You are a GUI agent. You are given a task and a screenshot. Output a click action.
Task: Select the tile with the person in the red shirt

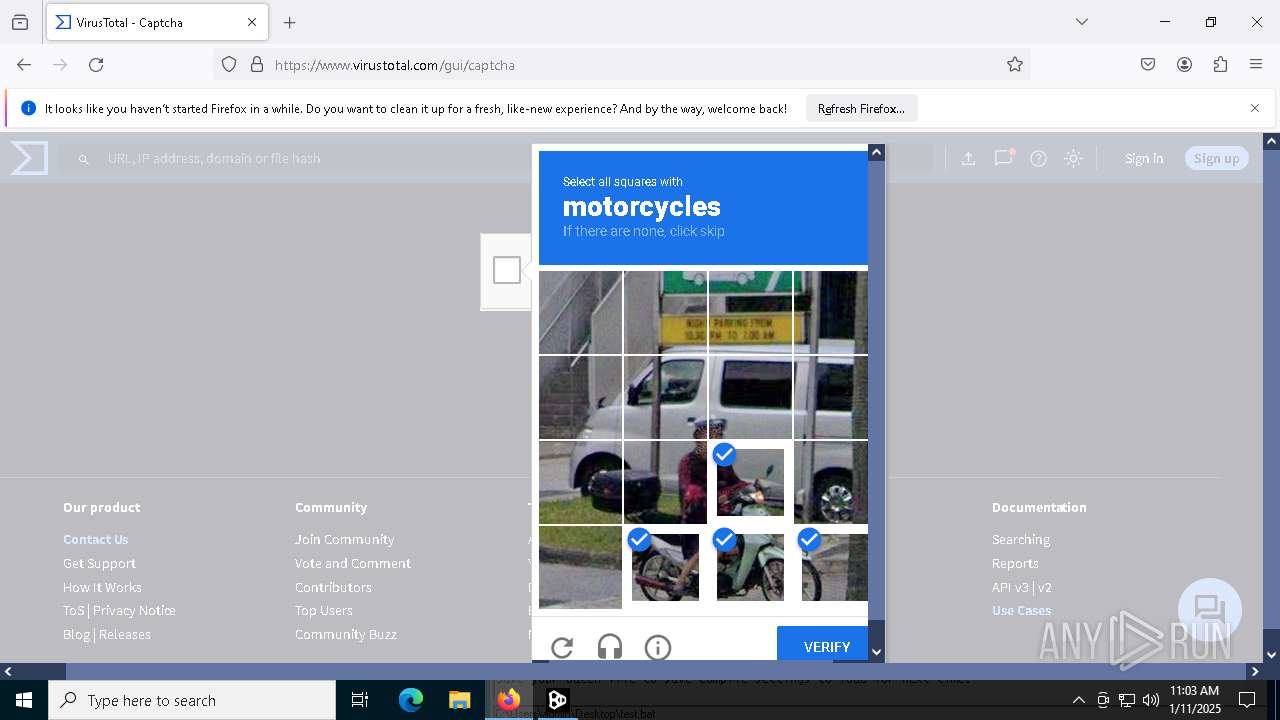665,482
